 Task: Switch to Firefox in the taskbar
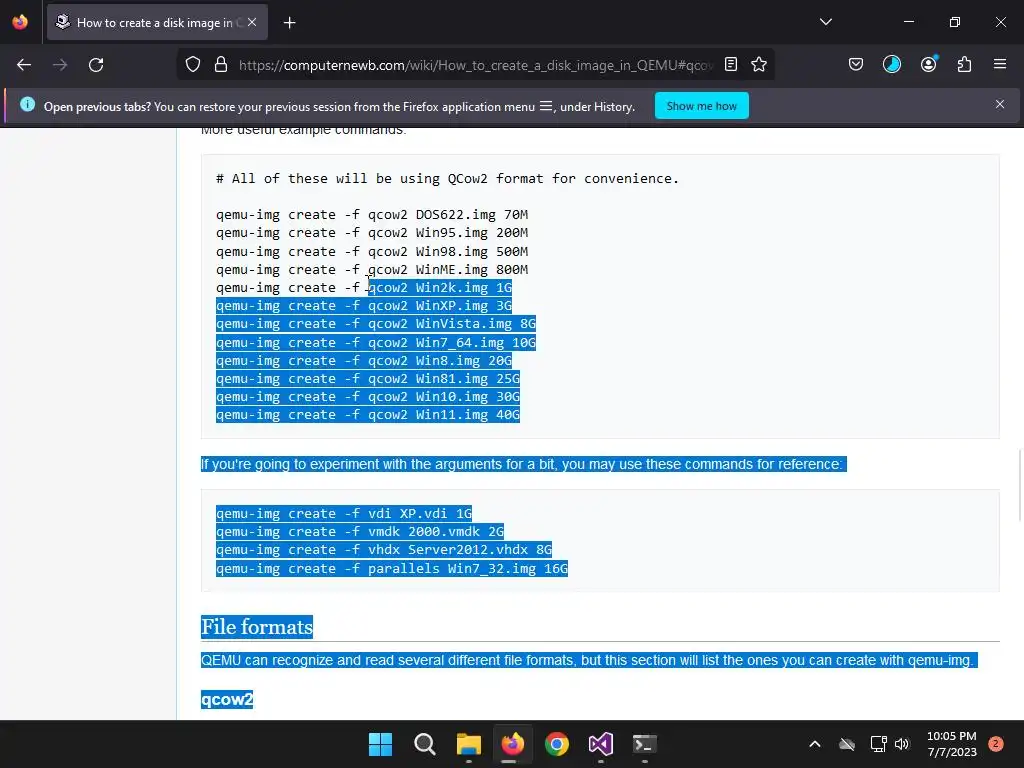click(513, 744)
